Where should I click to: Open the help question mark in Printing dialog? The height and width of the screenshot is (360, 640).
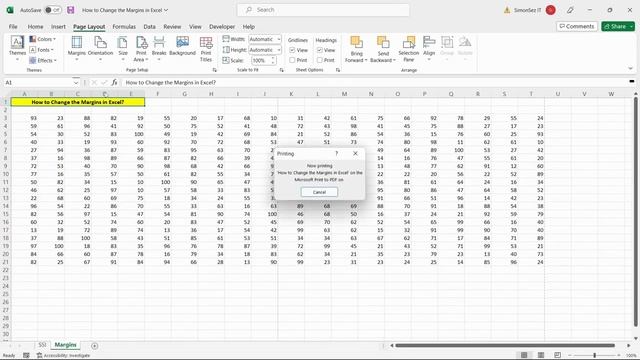click(x=336, y=153)
